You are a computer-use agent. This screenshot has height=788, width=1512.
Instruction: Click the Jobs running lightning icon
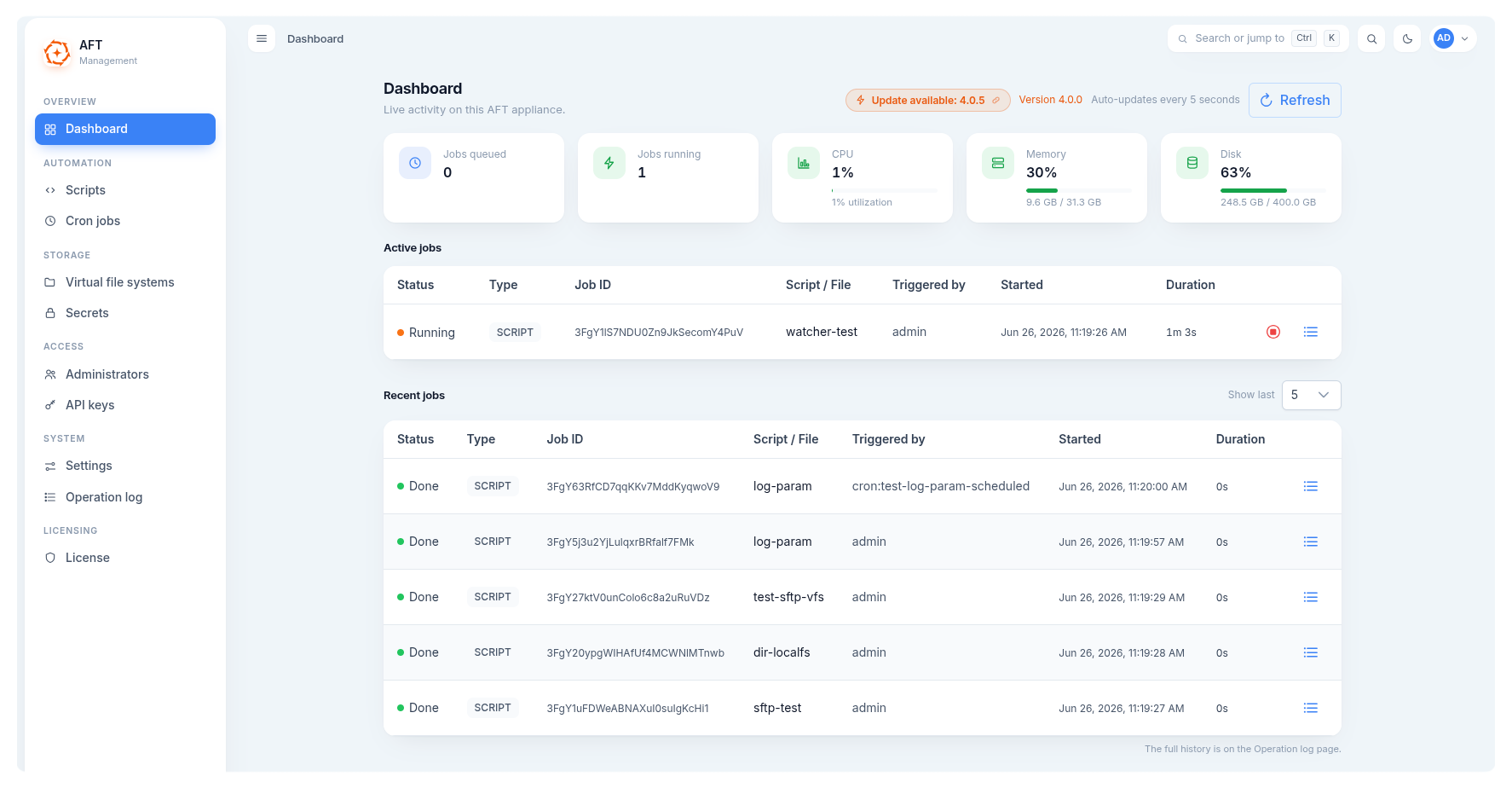point(609,163)
